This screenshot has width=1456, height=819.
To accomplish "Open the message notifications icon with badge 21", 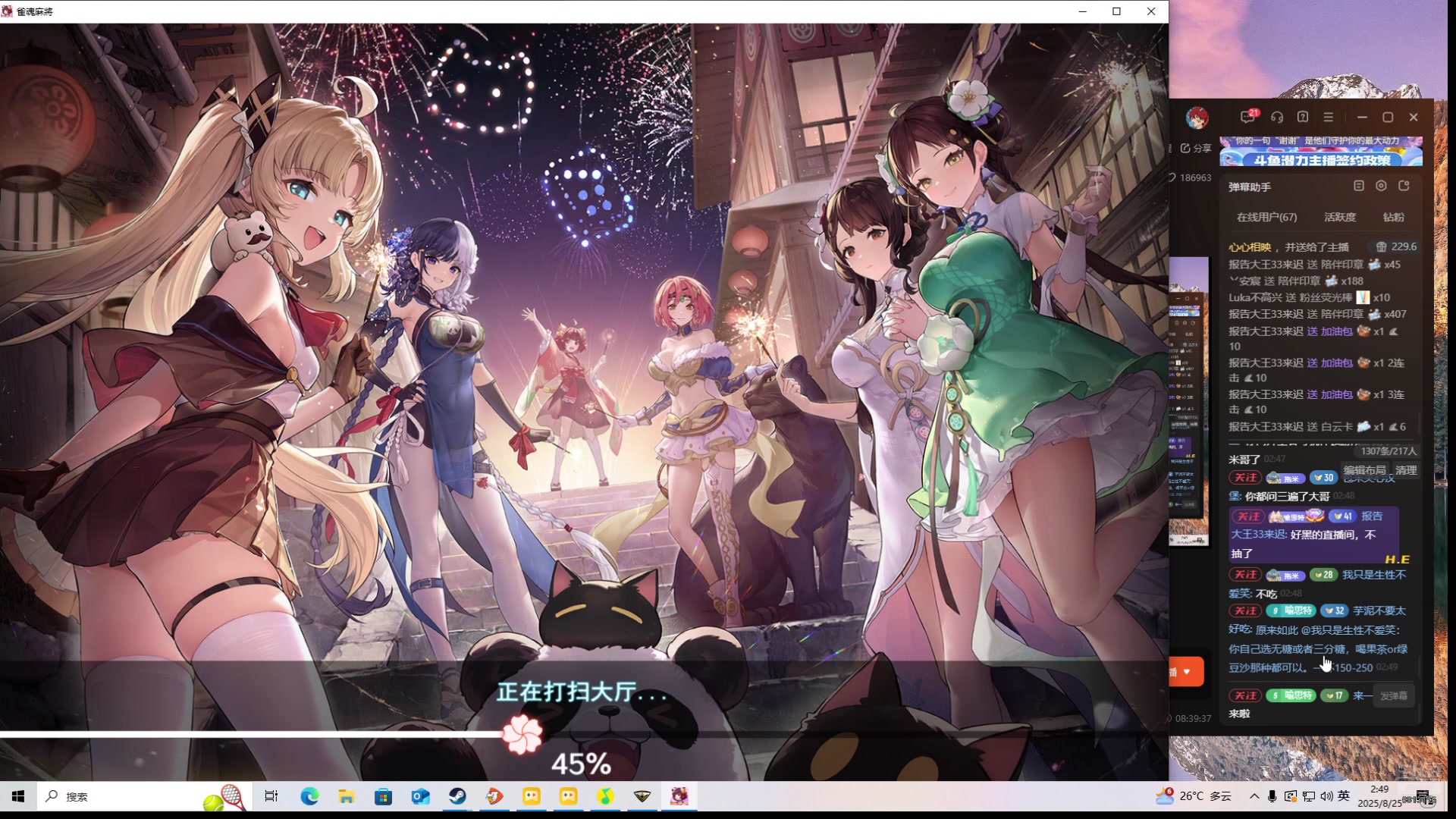I will [x=1248, y=117].
